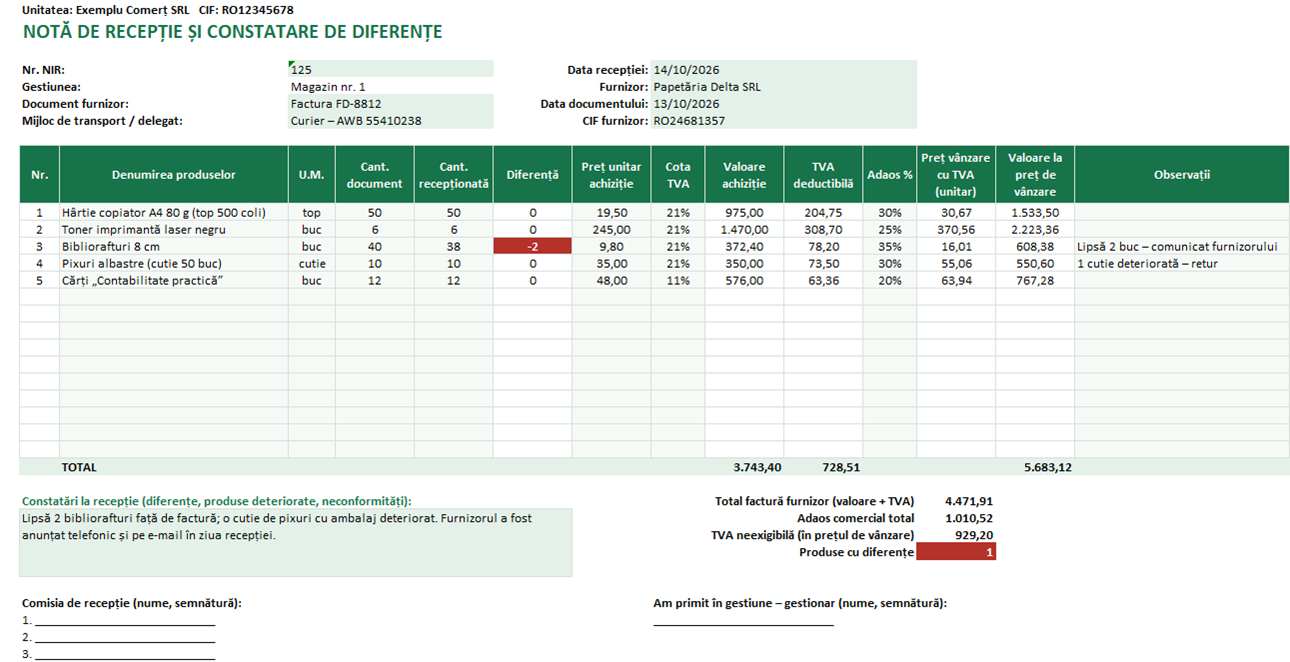Click the reception findings text box
Screen dimensions: 1290x662
pos(296,543)
